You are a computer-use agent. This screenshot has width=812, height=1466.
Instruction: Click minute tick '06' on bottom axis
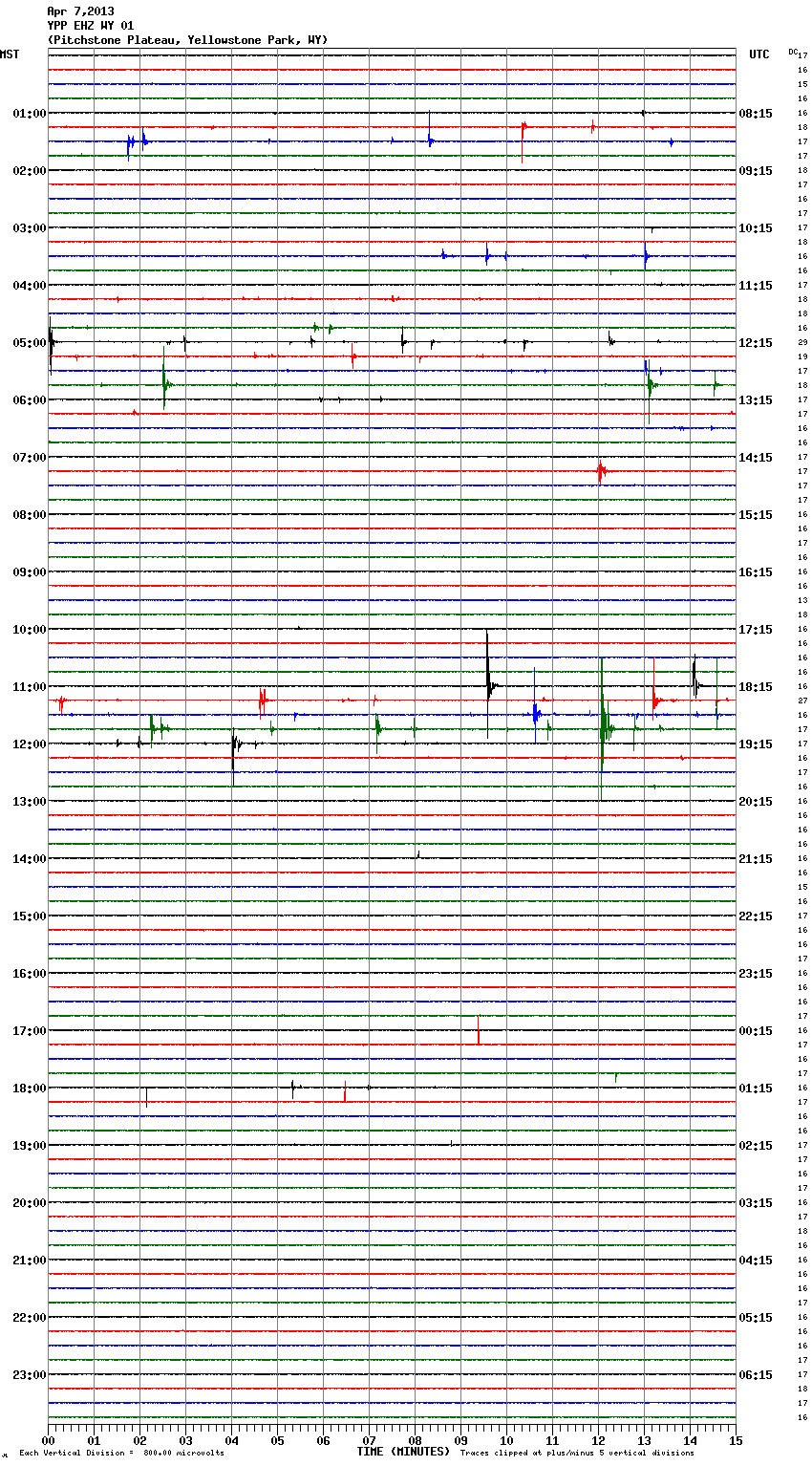[323, 1440]
